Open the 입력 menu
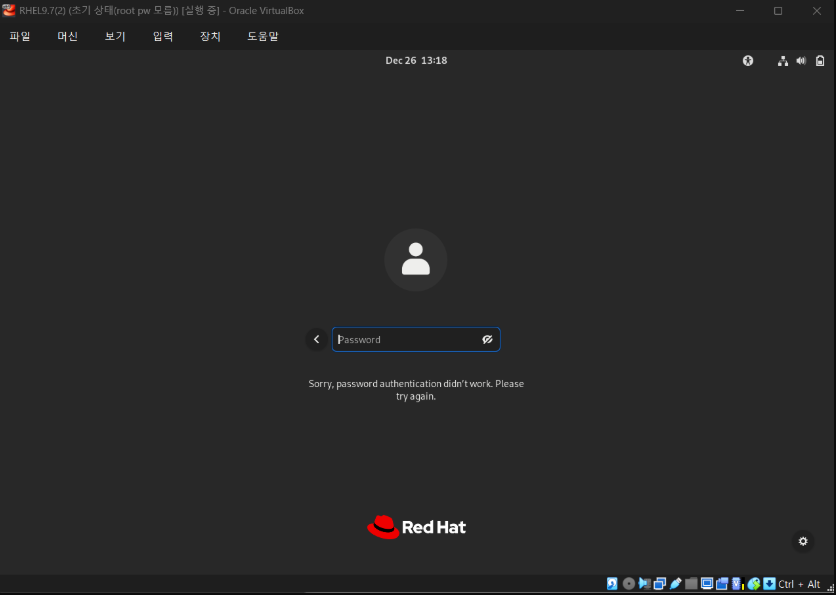Viewport: 836px width, 595px height. [x=163, y=36]
